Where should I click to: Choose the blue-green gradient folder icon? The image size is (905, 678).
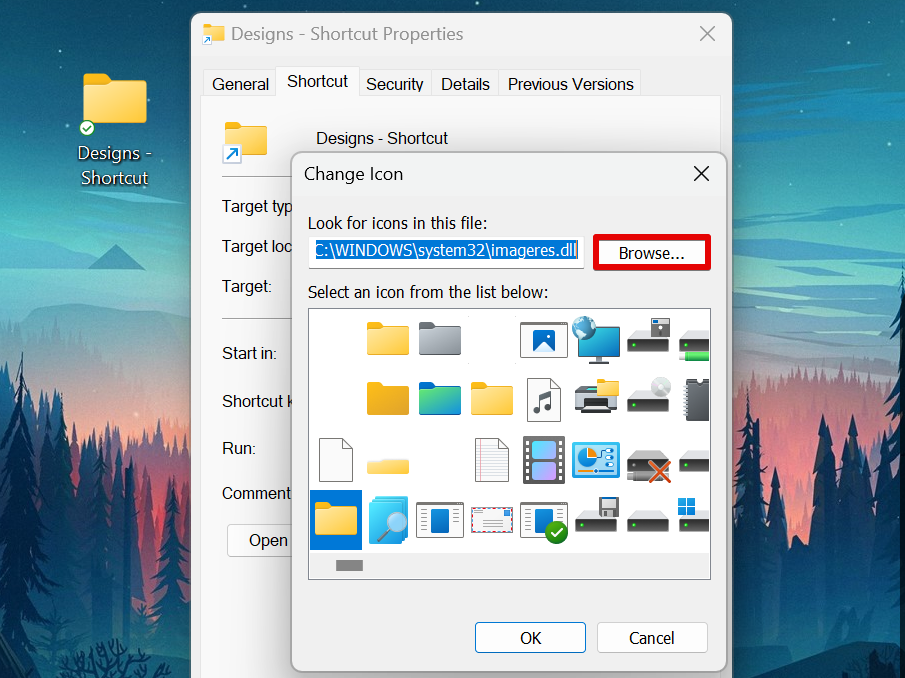(440, 399)
